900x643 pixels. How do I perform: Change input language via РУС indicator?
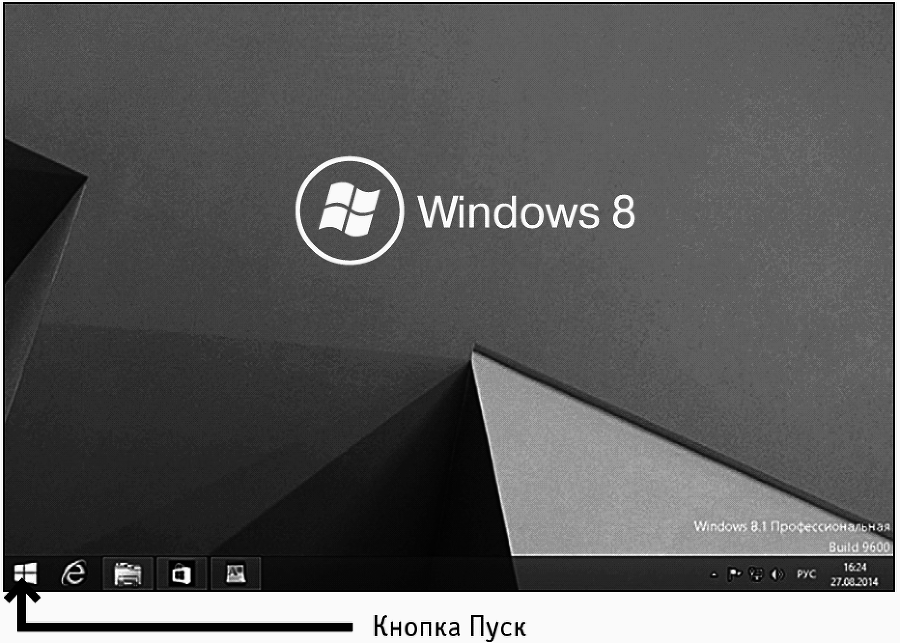click(806, 574)
